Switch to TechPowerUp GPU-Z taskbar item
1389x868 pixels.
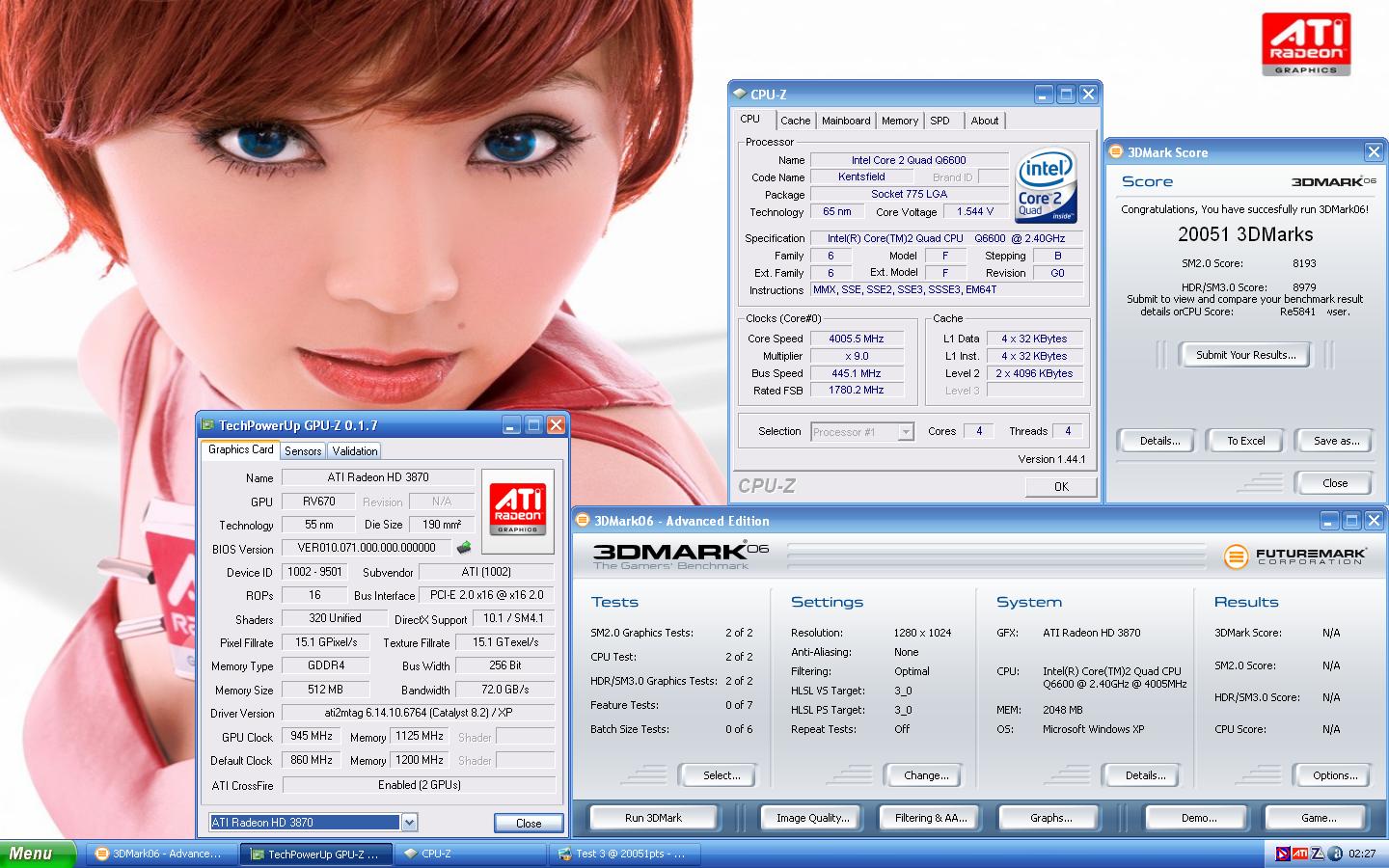(x=317, y=854)
